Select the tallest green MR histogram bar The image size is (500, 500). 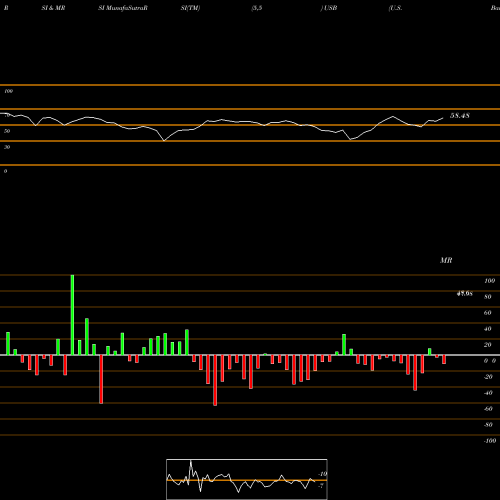coord(72,315)
